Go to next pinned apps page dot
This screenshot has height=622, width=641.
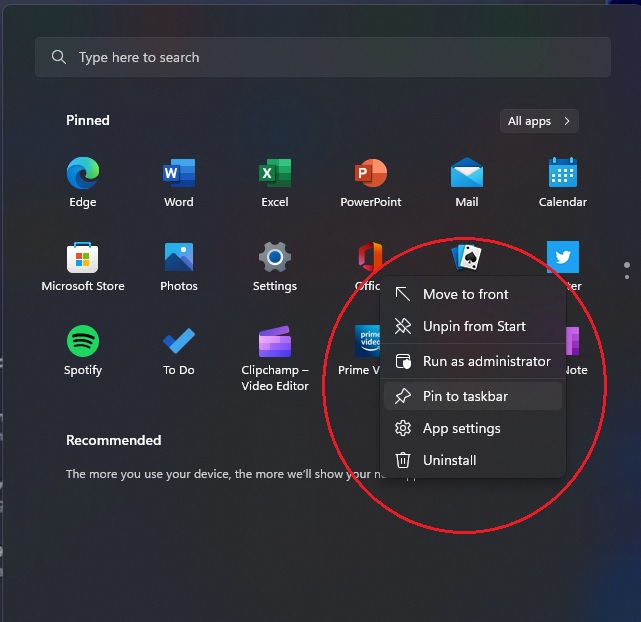627,277
